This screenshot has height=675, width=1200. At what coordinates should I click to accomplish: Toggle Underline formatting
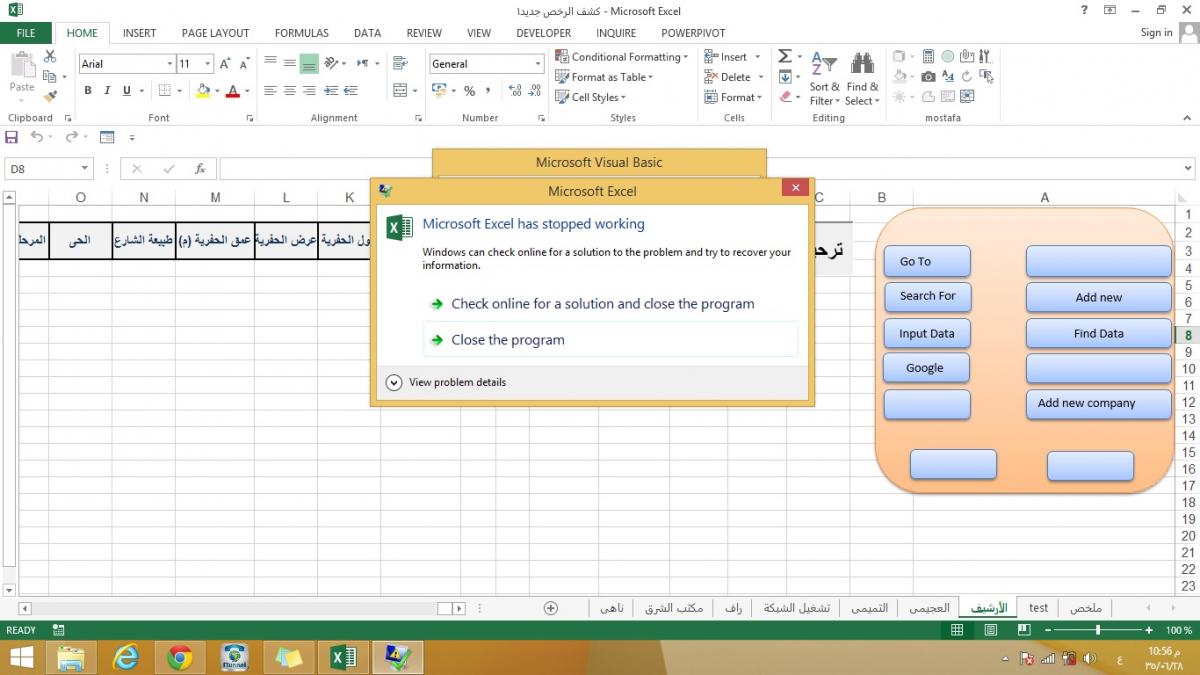pos(126,91)
